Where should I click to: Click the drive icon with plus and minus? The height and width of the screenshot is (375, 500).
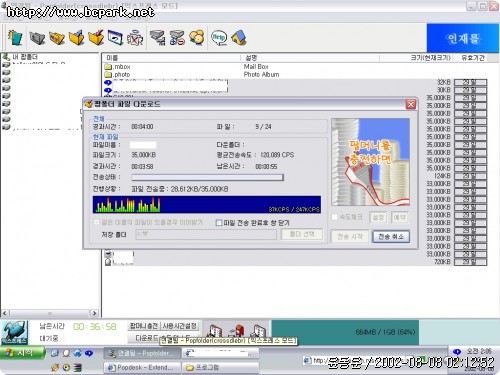[177, 38]
